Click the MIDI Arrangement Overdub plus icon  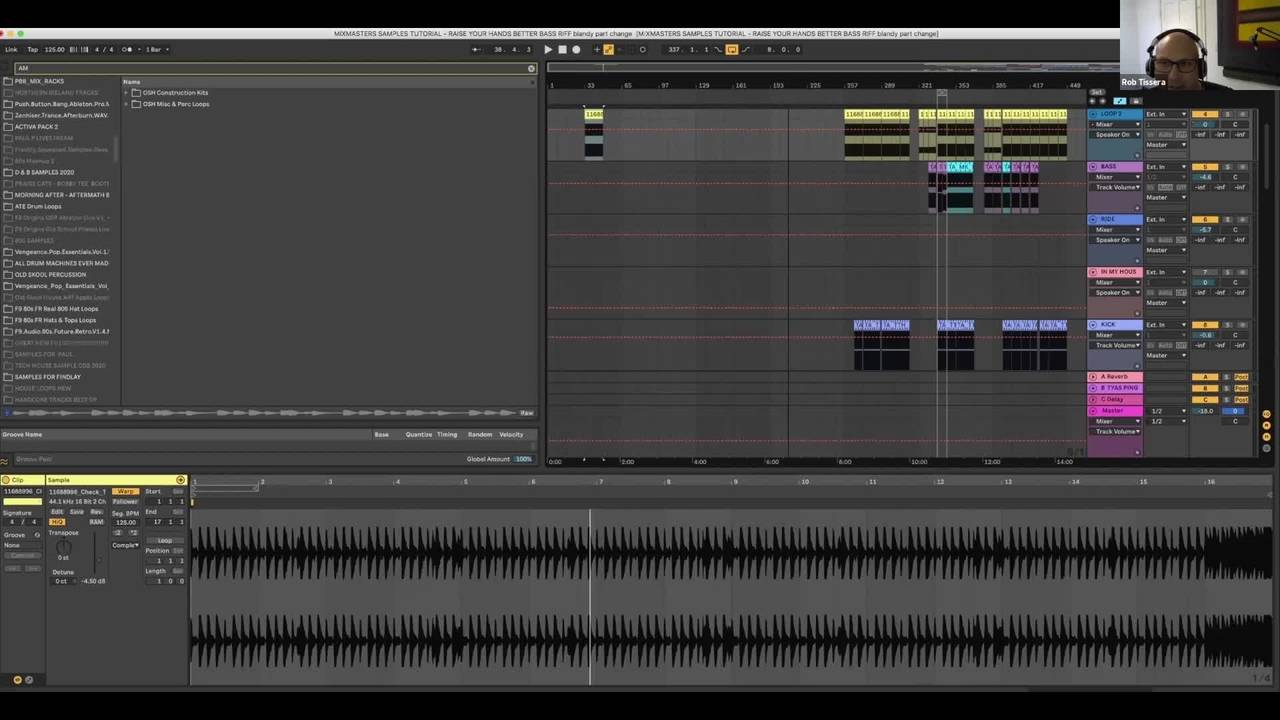point(596,49)
